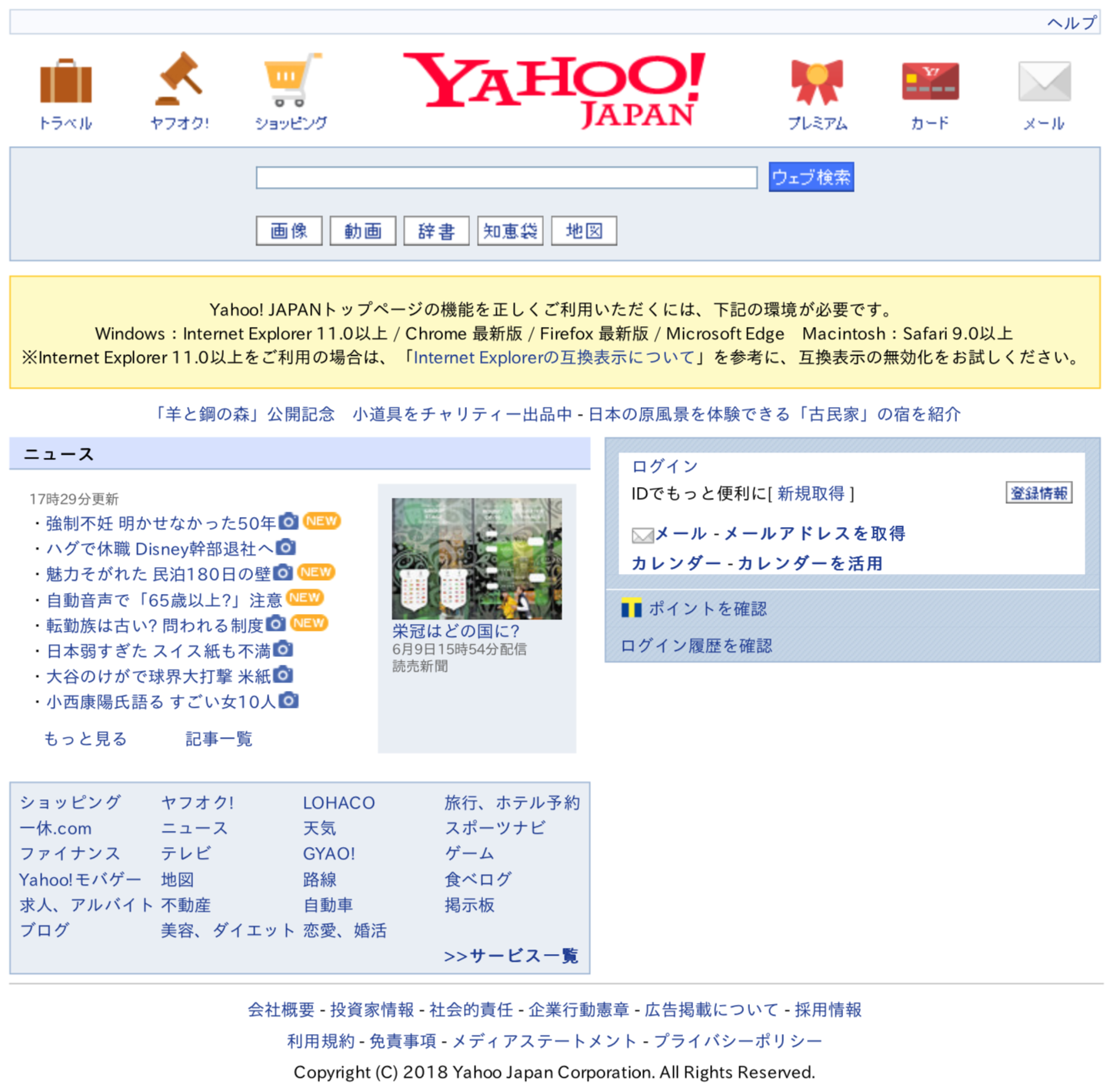Screen dimensions: 1120x1091
Task: Click the Yahoo! JAPAN logo
Action: (554, 90)
